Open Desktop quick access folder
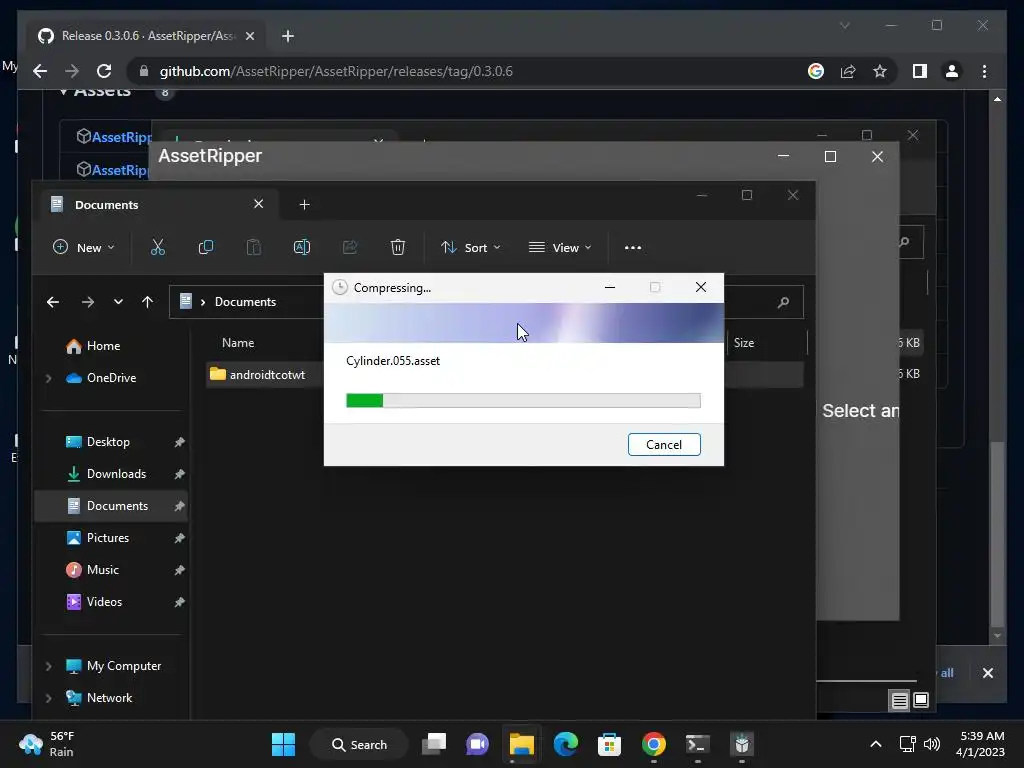This screenshot has width=1024, height=768. click(x=108, y=441)
